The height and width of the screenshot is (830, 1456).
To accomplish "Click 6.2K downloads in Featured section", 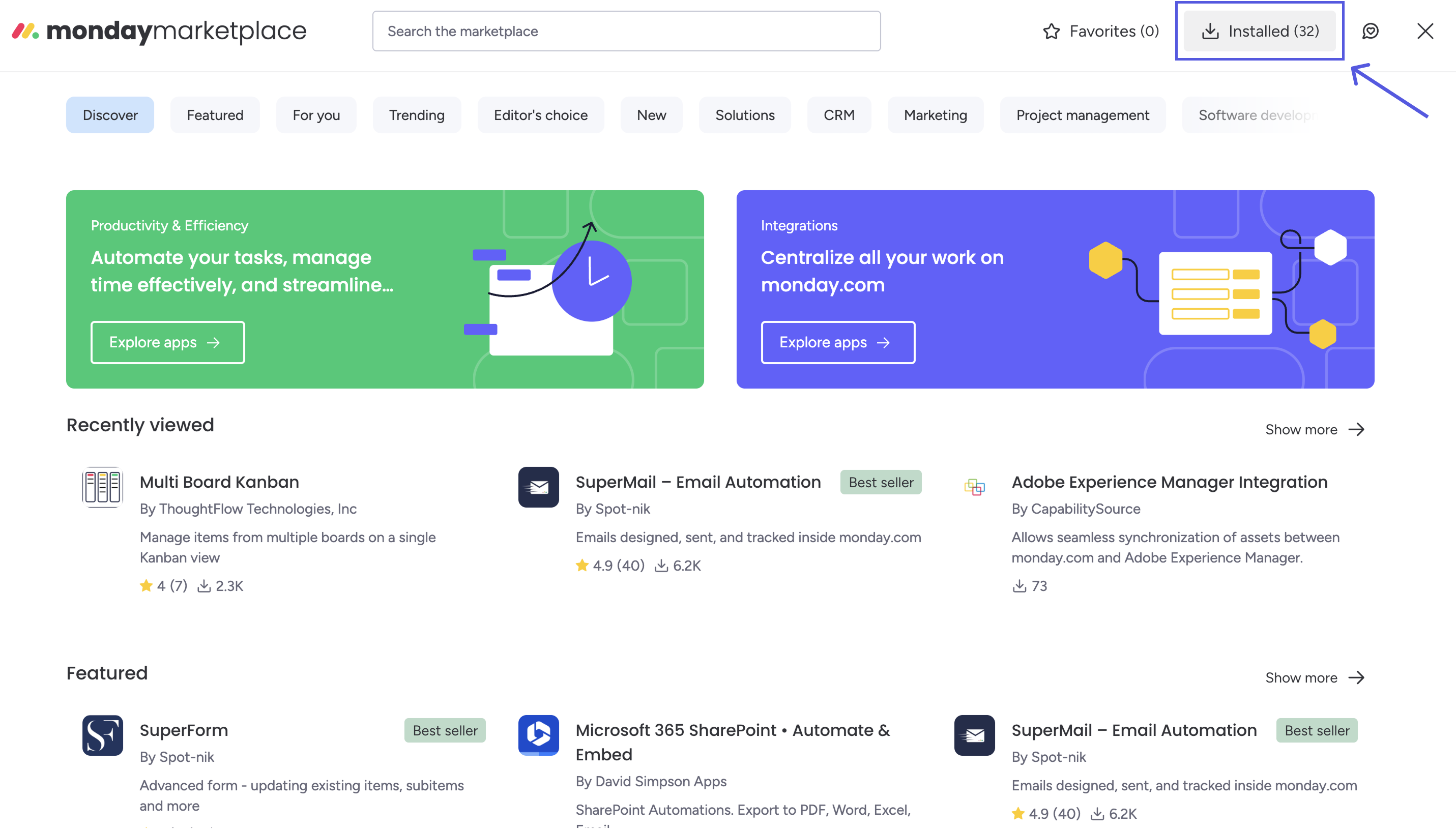I will pyautogui.click(x=1114, y=813).
